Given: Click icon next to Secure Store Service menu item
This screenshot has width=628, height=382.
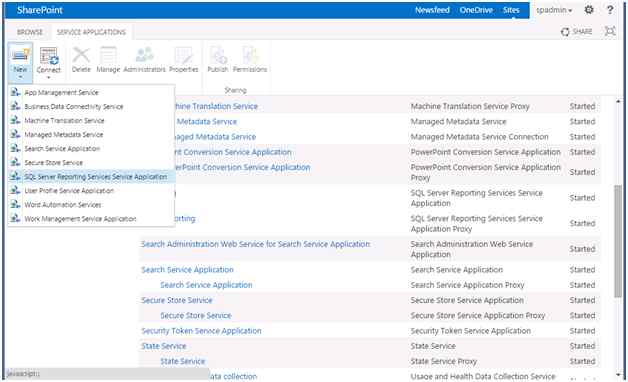Looking at the screenshot, I should [x=15, y=163].
